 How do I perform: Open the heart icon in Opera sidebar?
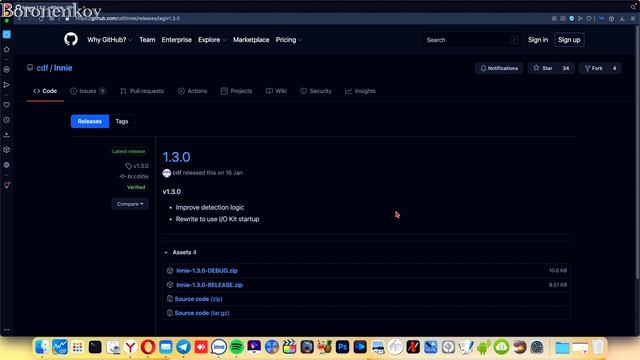coord(7,105)
